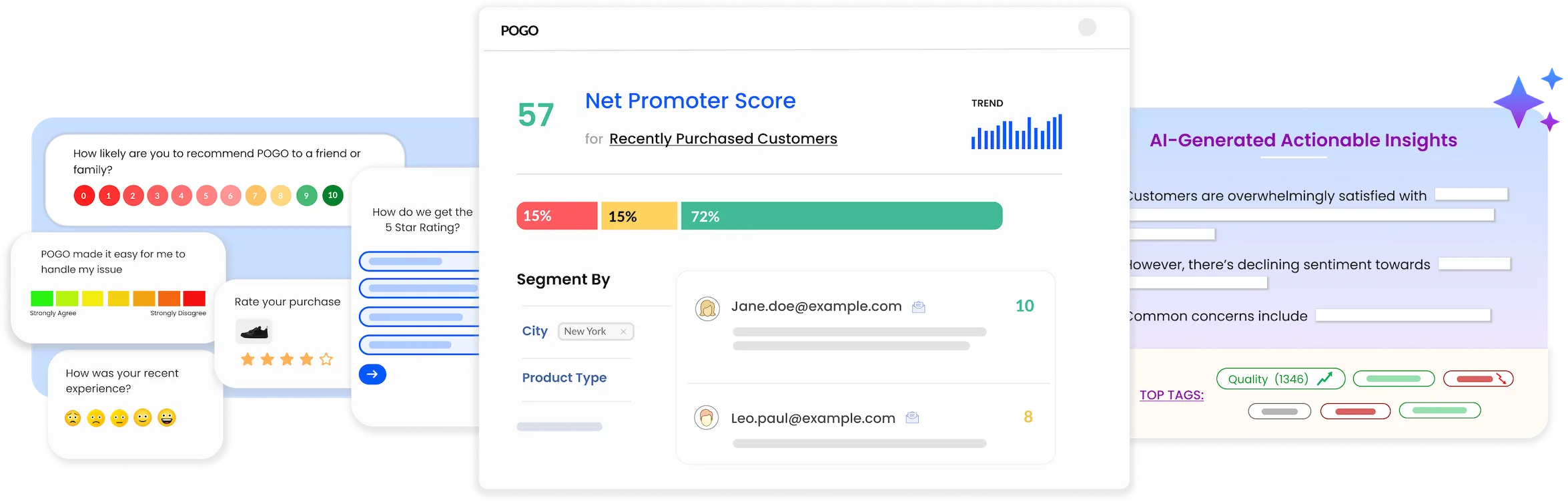Click upward trend arrow in Quality tag

pyautogui.click(x=1325, y=379)
